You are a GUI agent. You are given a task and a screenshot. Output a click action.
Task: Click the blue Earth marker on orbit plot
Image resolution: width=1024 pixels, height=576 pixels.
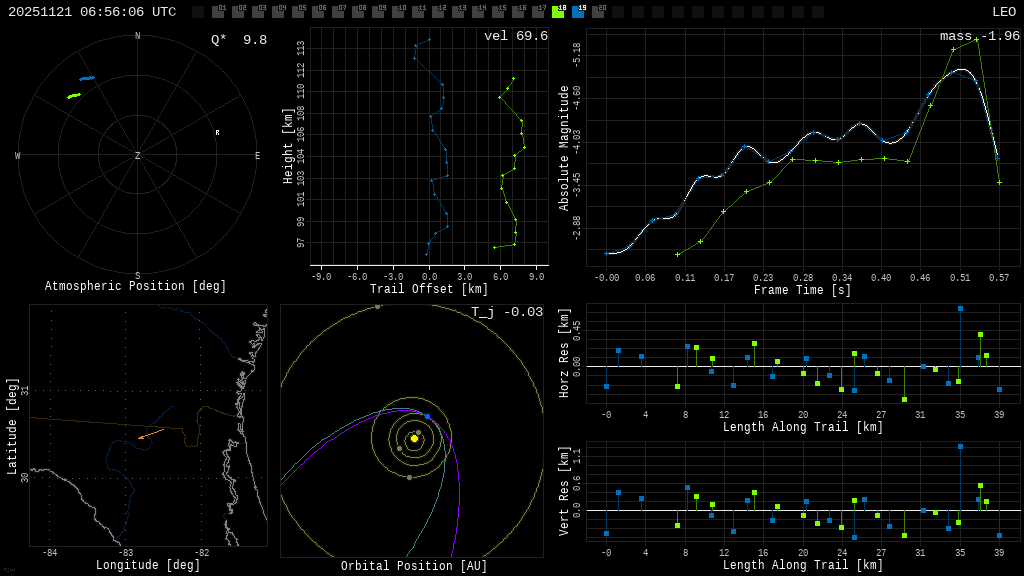[x=428, y=416]
